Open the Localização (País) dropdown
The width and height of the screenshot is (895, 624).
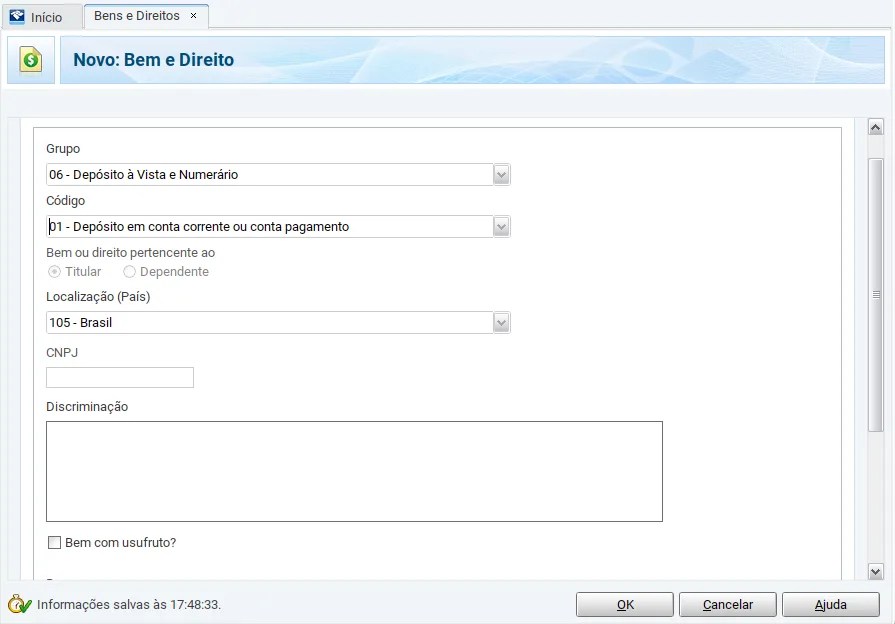tap(502, 323)
